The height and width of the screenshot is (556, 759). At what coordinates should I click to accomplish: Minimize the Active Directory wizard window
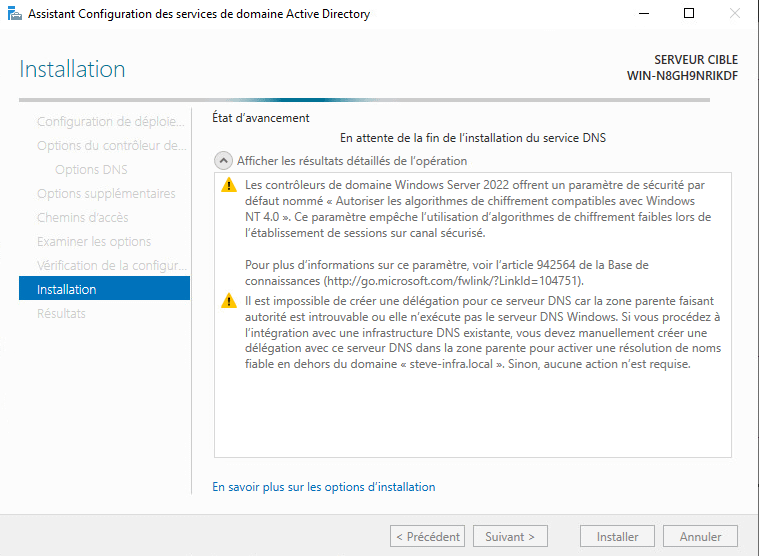click(643, 14)
